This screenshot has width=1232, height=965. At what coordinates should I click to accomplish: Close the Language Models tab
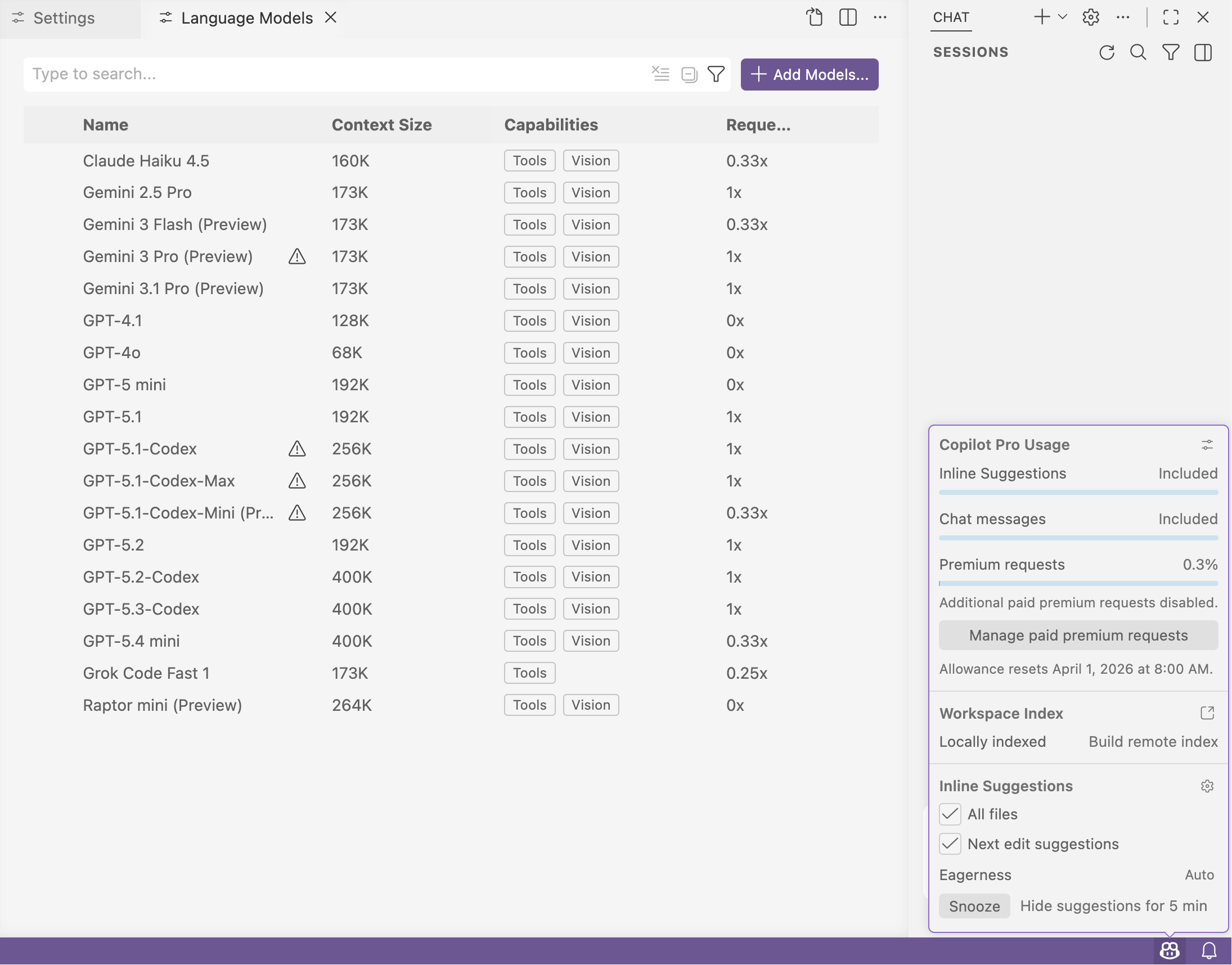click(x=331, y=17)
